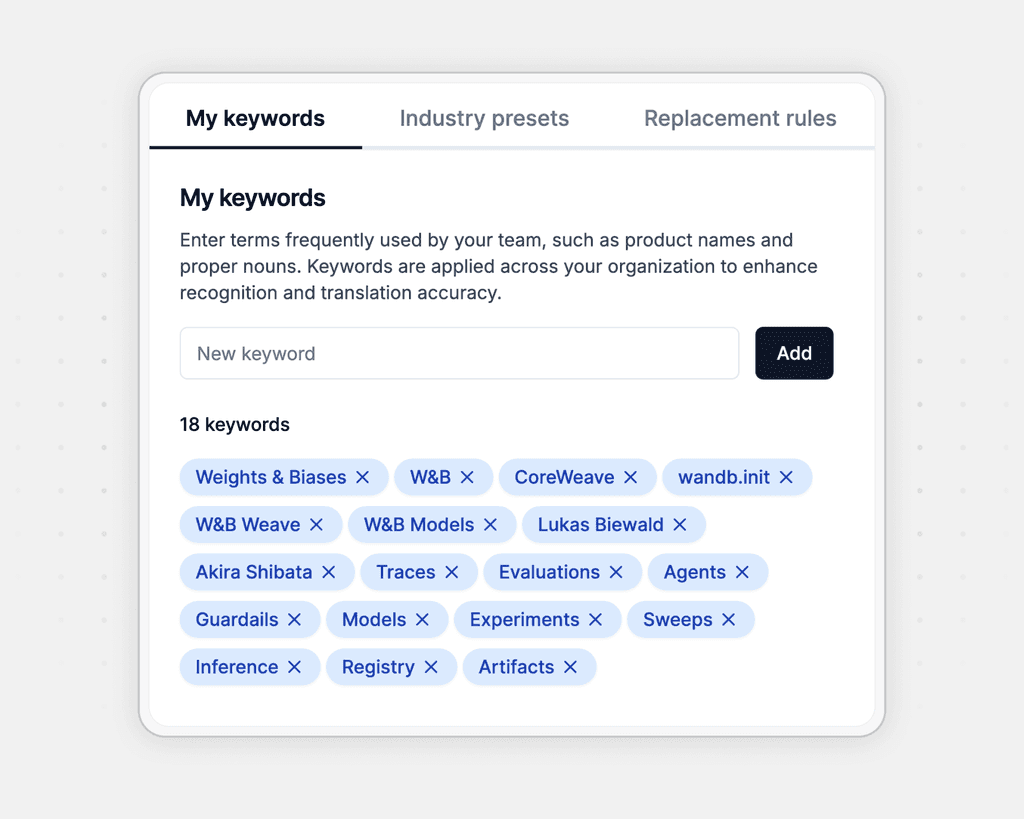Delete the Experiments keyword
The height and width of the screenshot is (819, 1024).
596,620
